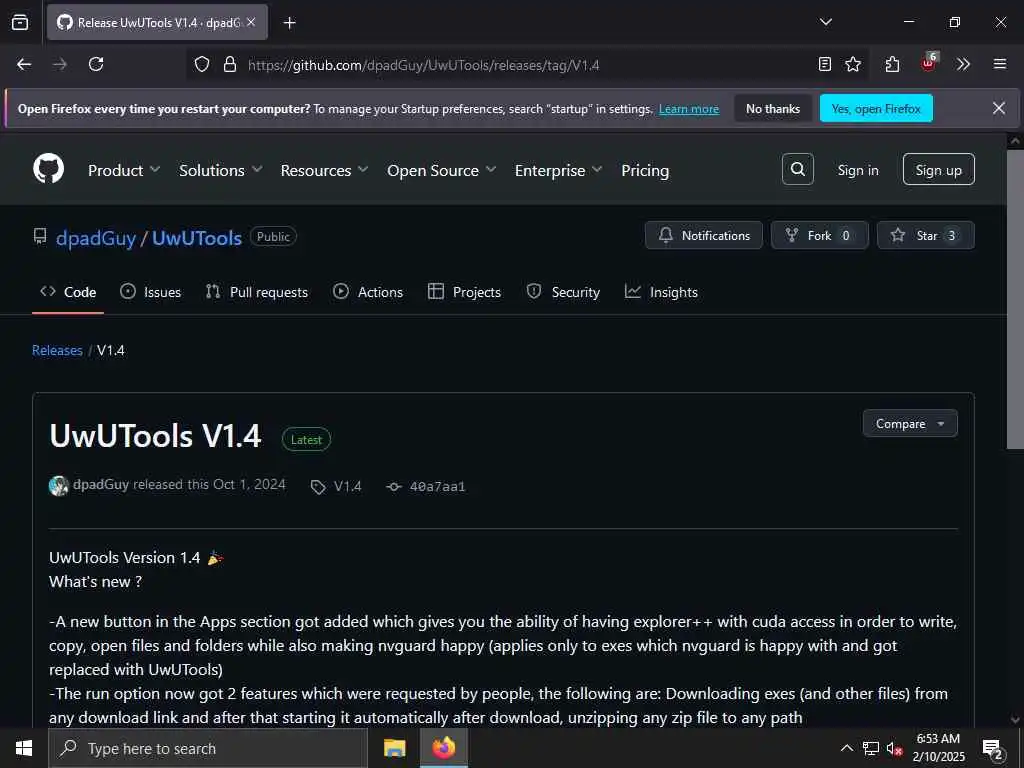Toggle reader view icon in address bar
The height and width of the screenshot is (768, 1024).
pos(825,64)
